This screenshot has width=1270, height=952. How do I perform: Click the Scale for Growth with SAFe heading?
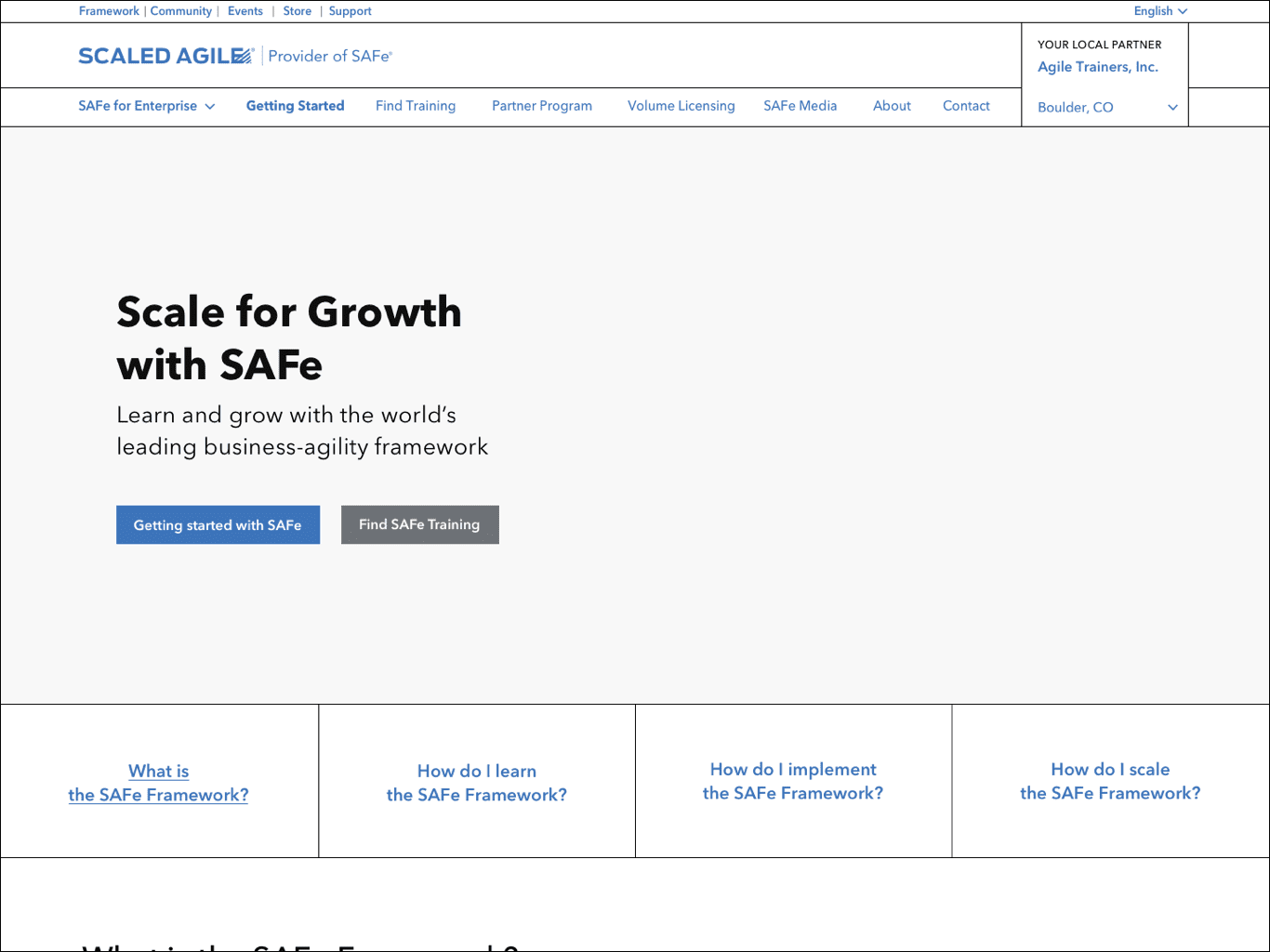pos(289,337)
